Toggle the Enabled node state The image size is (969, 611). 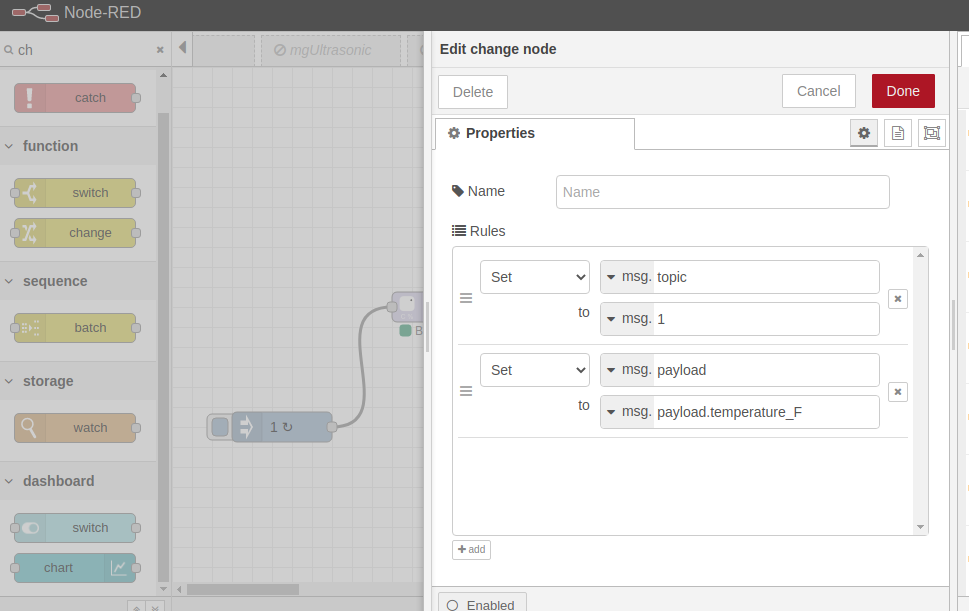(481, 604)
